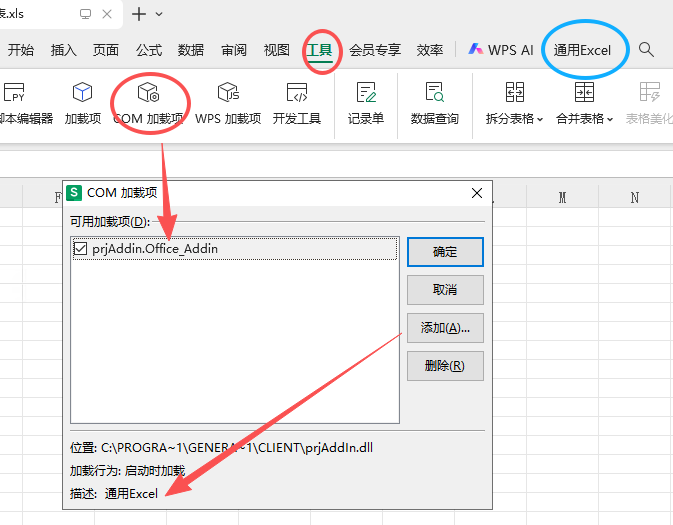Click the search magnifier icon
Viewport: 673px width, 525px height.
(x=647, y=49)
